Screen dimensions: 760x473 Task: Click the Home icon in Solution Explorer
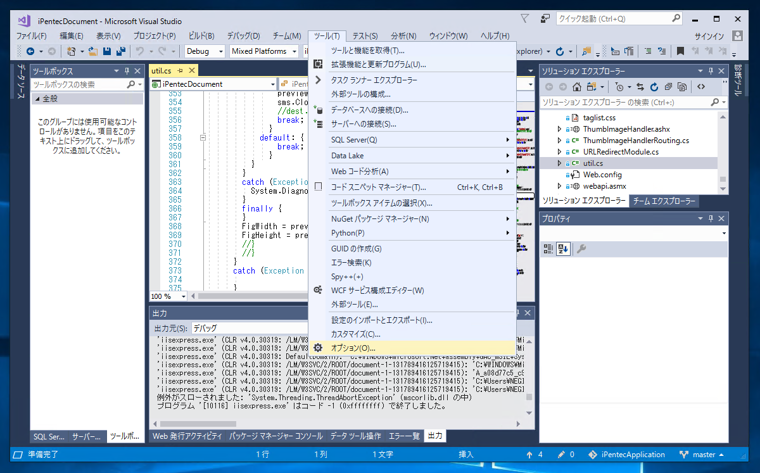tap(577, 87)
